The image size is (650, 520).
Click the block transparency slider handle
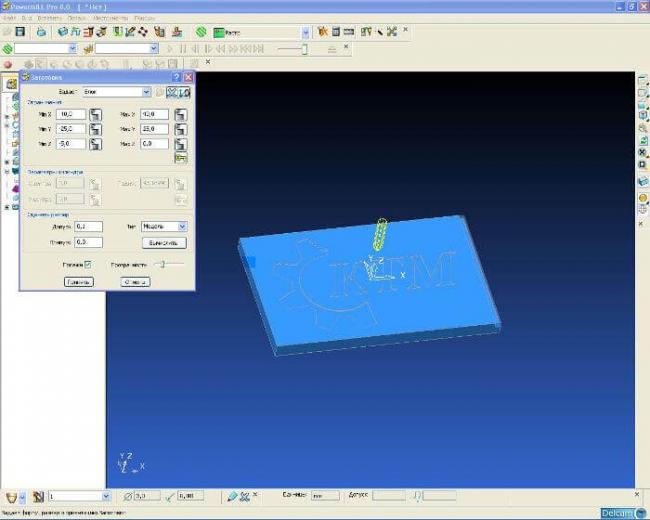coord(163,264)
